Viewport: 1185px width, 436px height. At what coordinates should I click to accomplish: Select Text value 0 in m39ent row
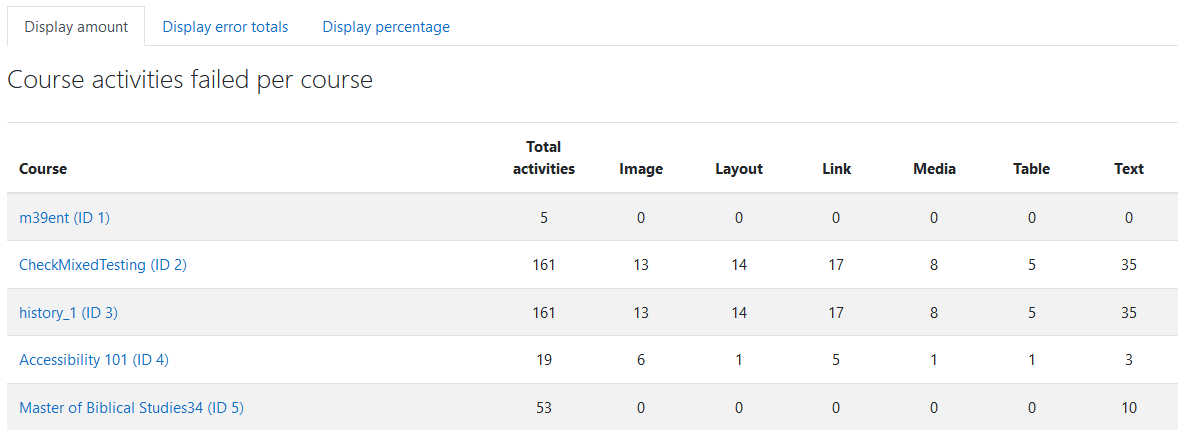pos(1129,218)
